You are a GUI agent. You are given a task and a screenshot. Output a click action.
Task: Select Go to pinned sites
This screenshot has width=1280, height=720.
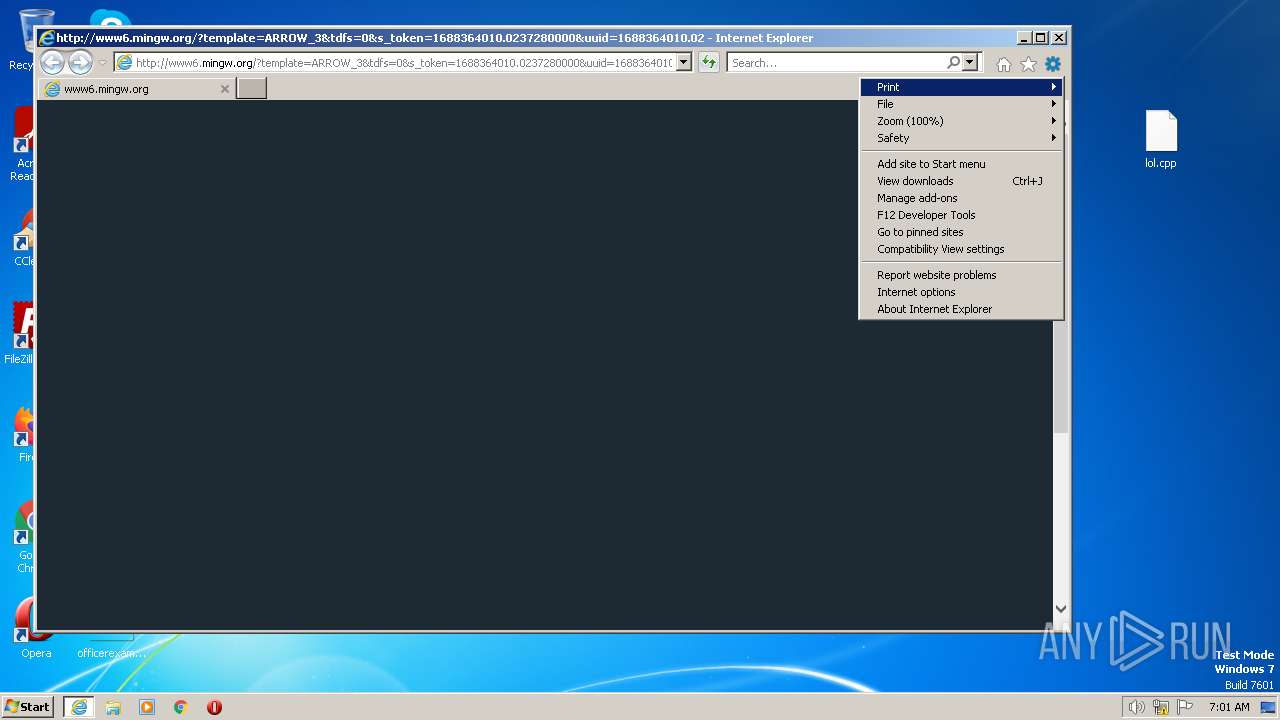[x=961, y=232]
